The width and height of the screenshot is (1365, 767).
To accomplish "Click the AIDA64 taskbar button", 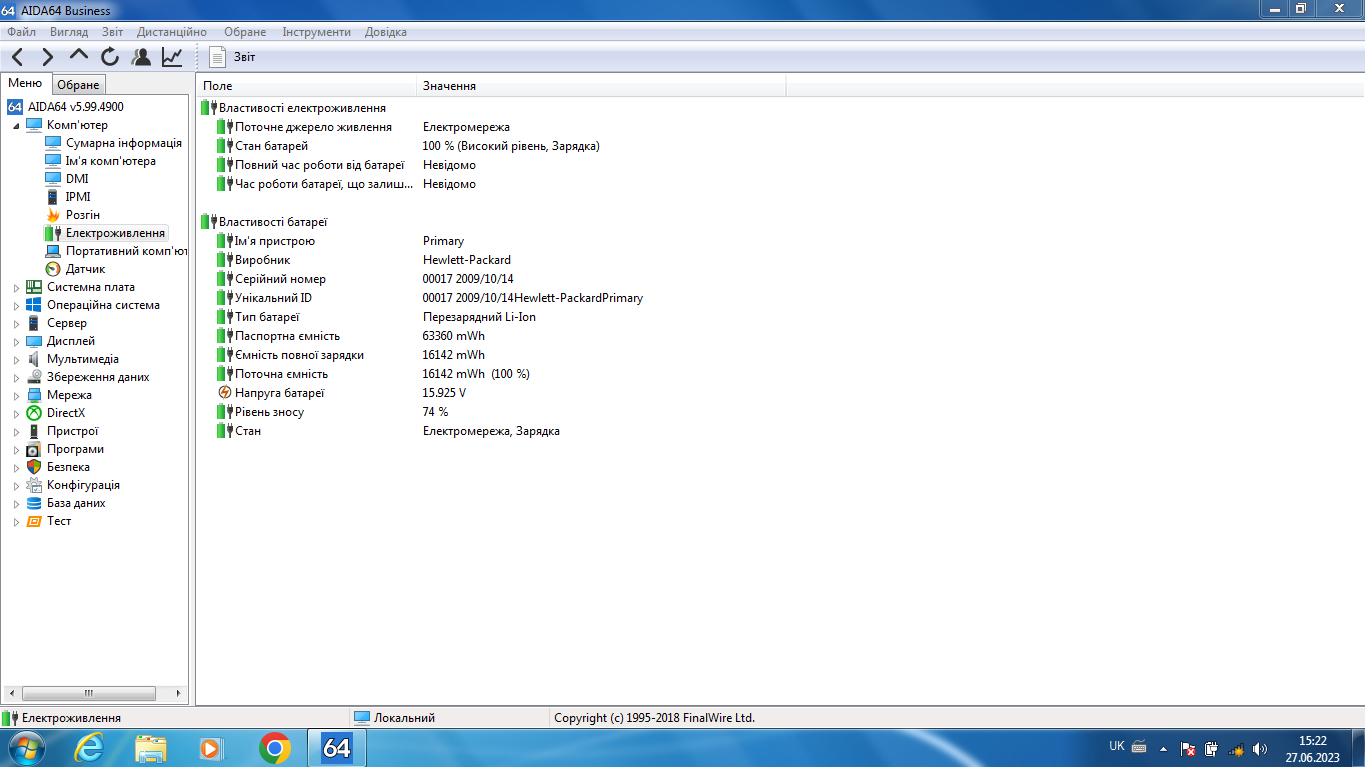I will (337, 748).
